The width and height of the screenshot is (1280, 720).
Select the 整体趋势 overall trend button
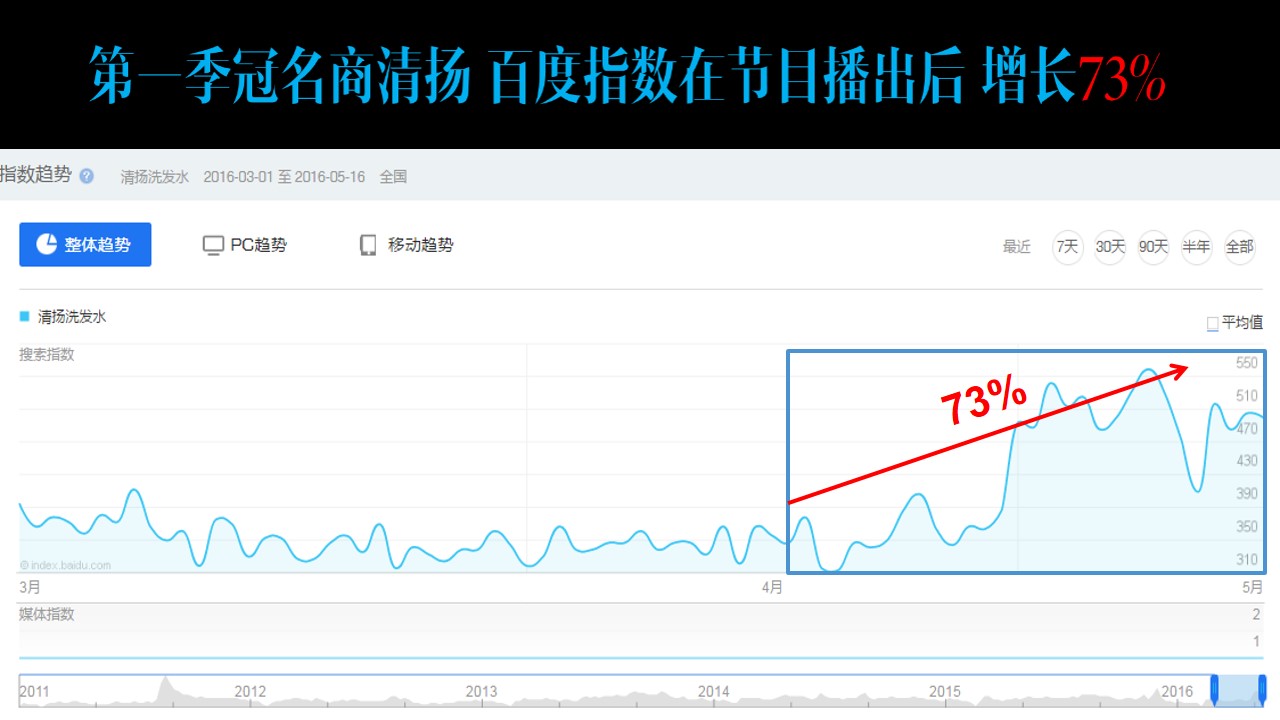85,244
